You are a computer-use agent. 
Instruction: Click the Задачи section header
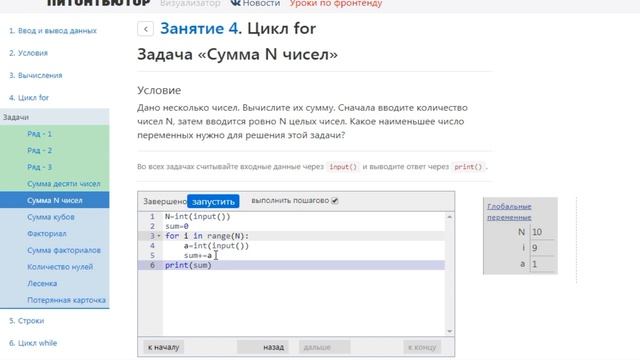pyautogui.click(x=55, y=117)
